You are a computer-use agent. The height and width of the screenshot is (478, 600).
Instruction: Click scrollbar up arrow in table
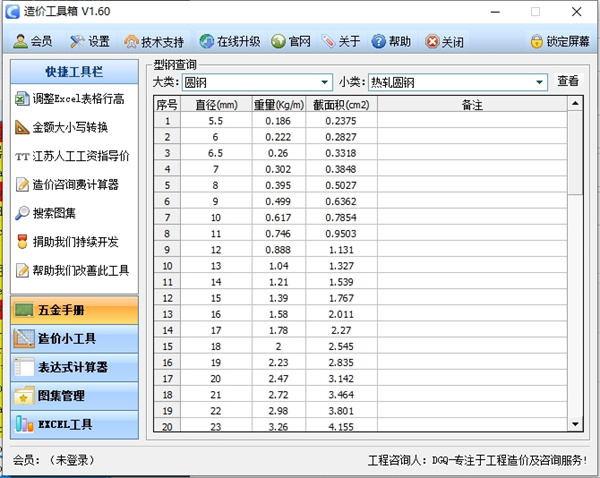pyautogui.click(x=575, y=104)
